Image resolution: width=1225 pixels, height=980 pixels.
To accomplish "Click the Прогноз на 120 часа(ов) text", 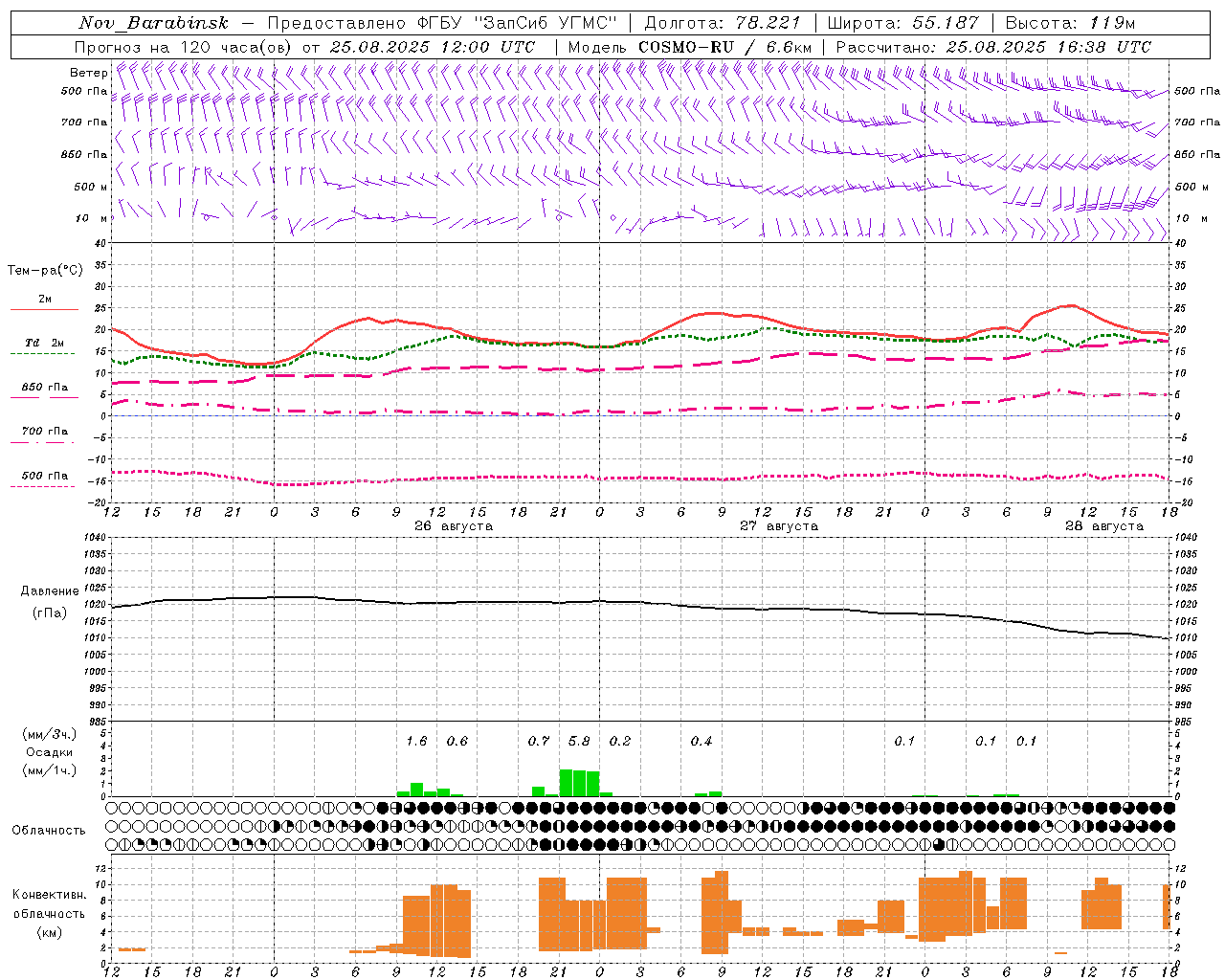I will (184, 47).
